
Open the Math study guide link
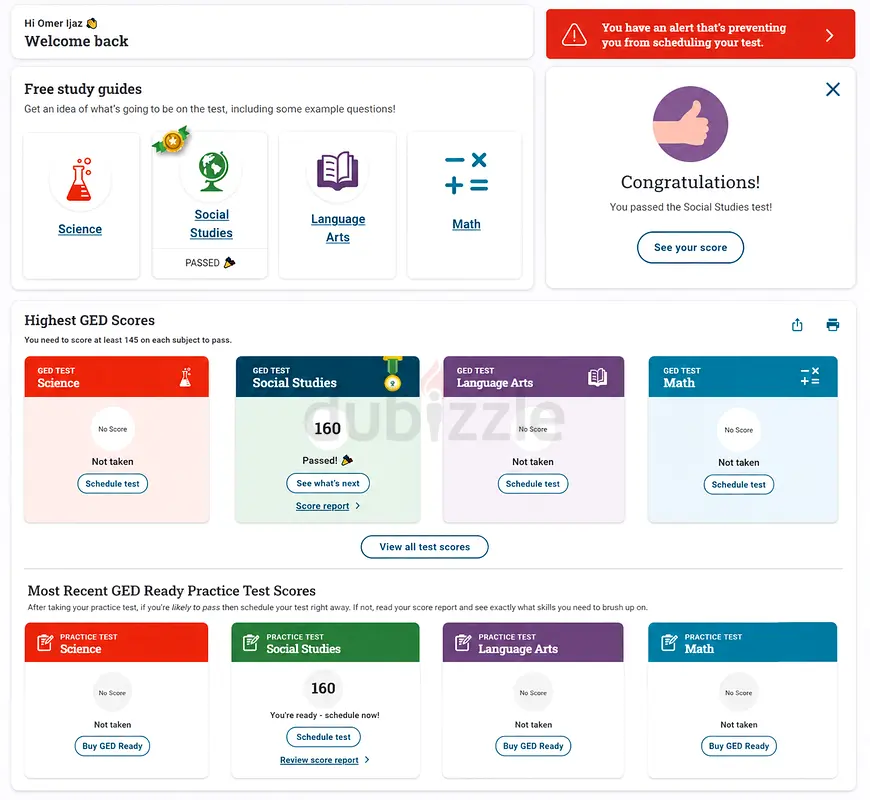coord(466,224)
